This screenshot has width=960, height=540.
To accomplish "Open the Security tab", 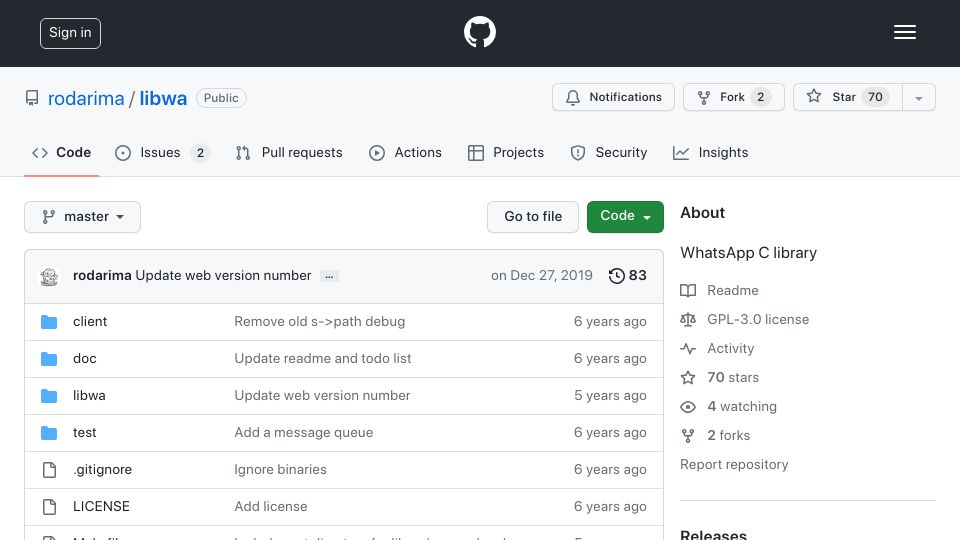I will coord(609,152).
